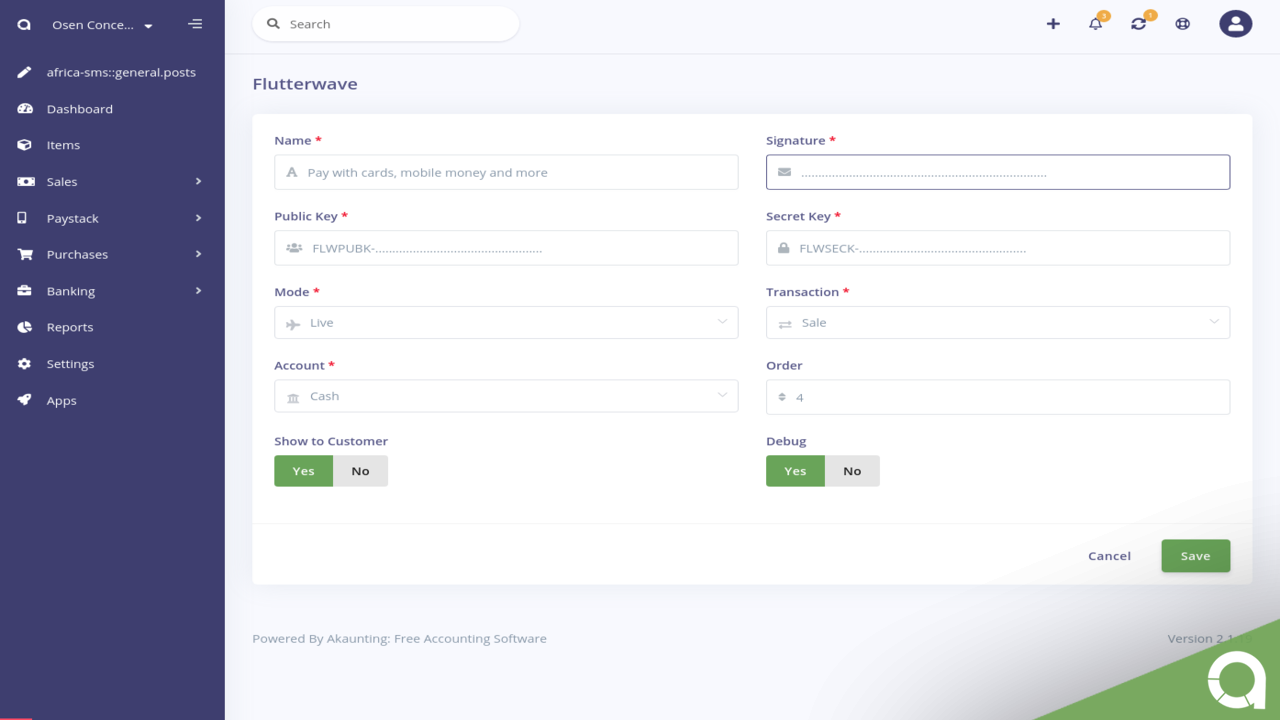
Task: Open the user avatar profile icon
Action: pos(1236,23)
